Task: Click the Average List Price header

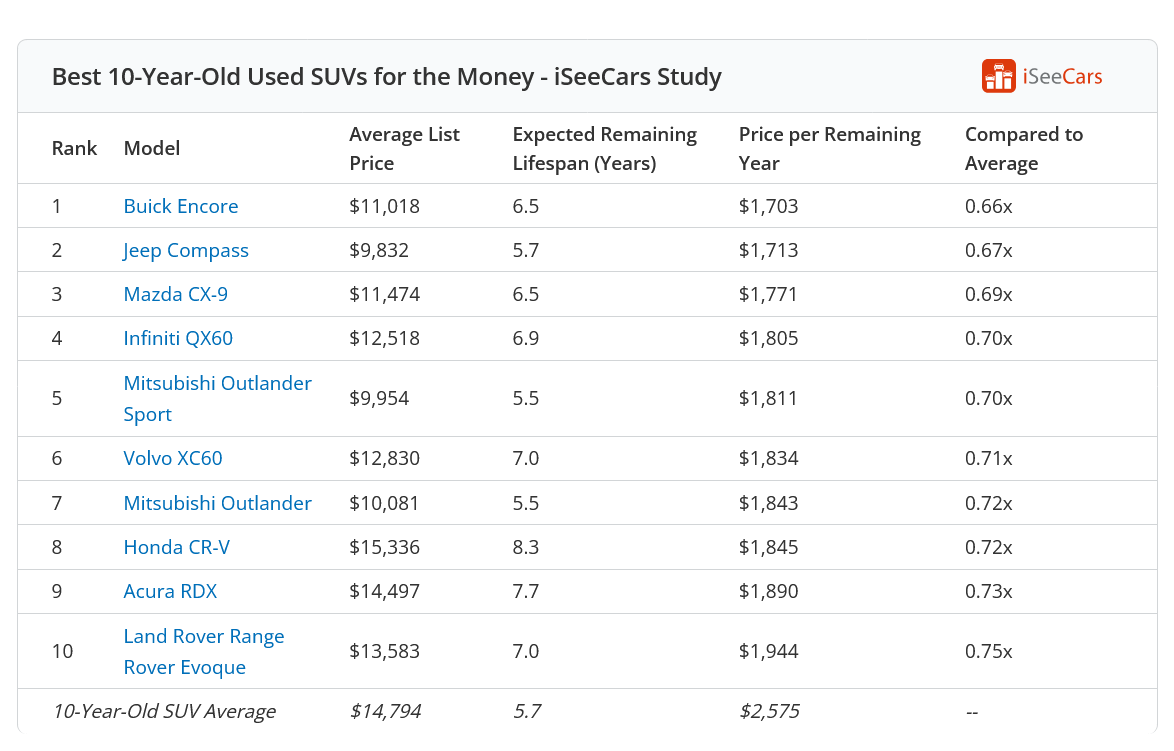Action: coord(404,148)
